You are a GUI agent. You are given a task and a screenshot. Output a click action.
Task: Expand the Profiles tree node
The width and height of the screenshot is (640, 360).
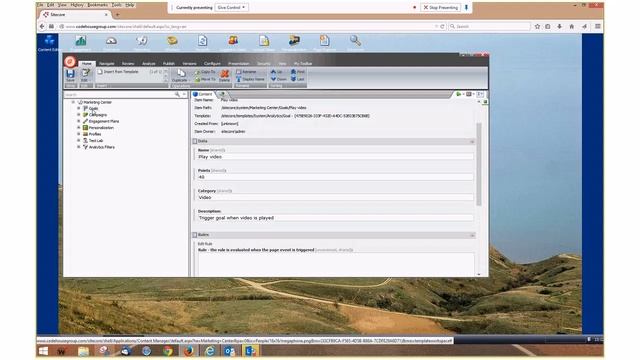pyautogui.click(x=79, y=134)
